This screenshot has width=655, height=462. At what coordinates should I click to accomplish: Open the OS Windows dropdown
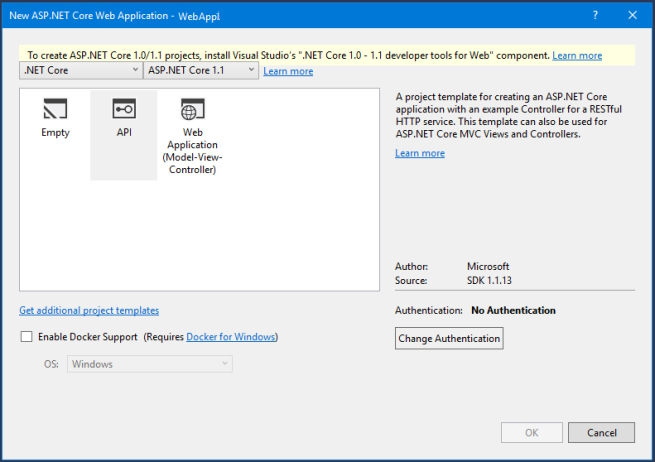pyautogui.click(x=150, y=365)
